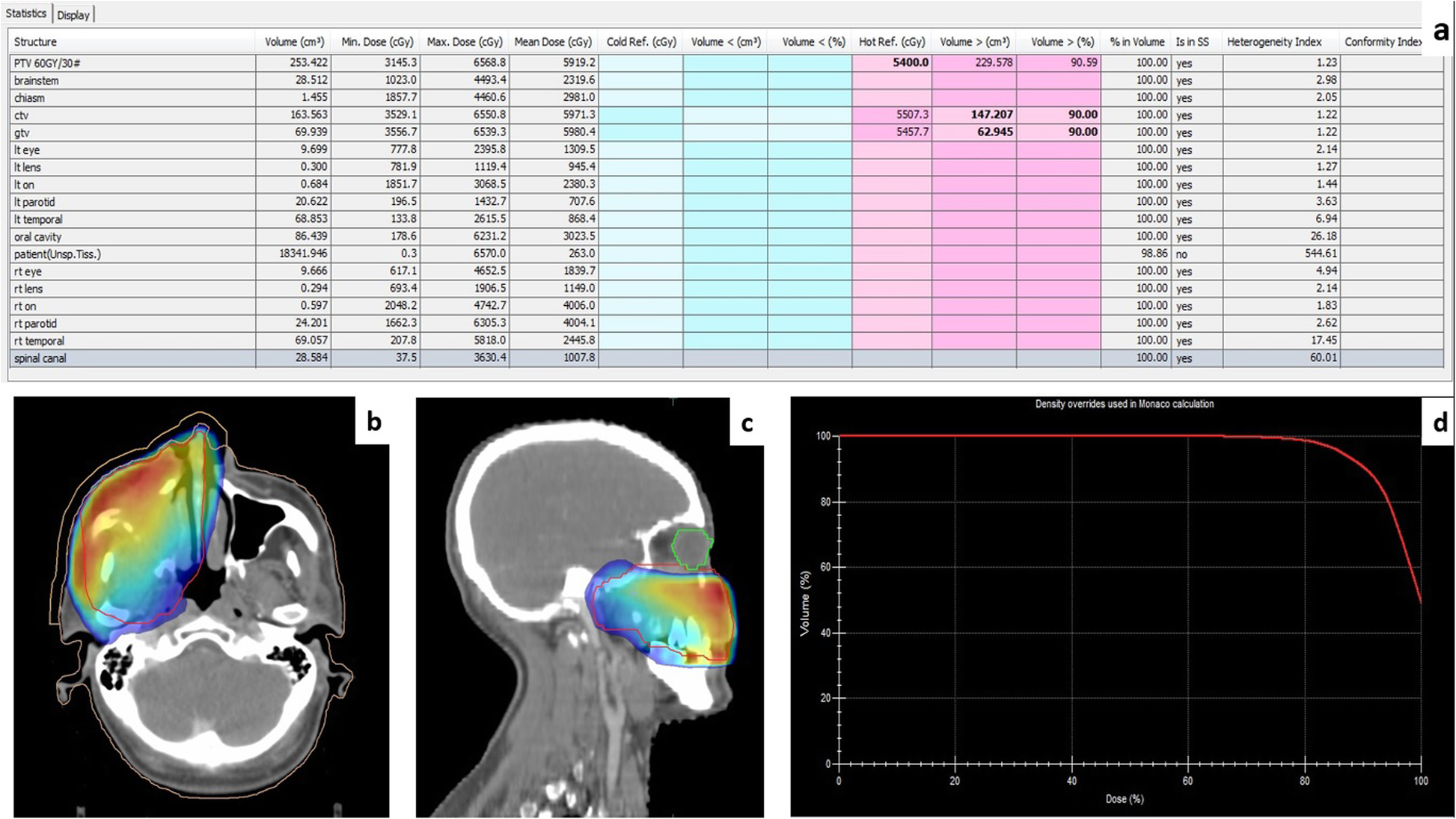This screenshot has width=1456, height=819.
Task: Click ctv hot reference value 5507.3
Action: (x=911, y=114)
